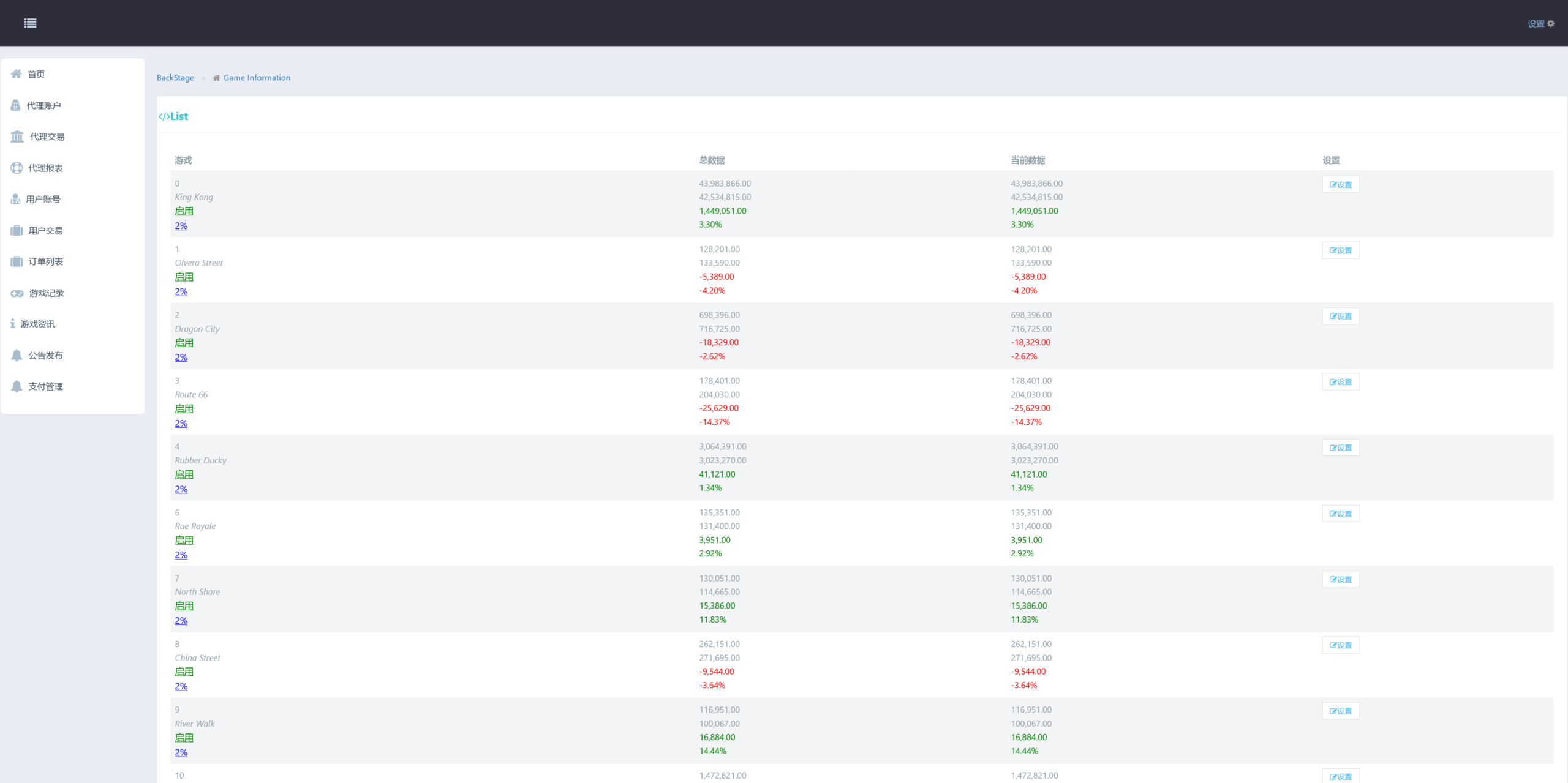The height and width of the screenshot is (783, 1568).
Task: Click the 2% link under Olvera Street
Action: coord(181,291)
